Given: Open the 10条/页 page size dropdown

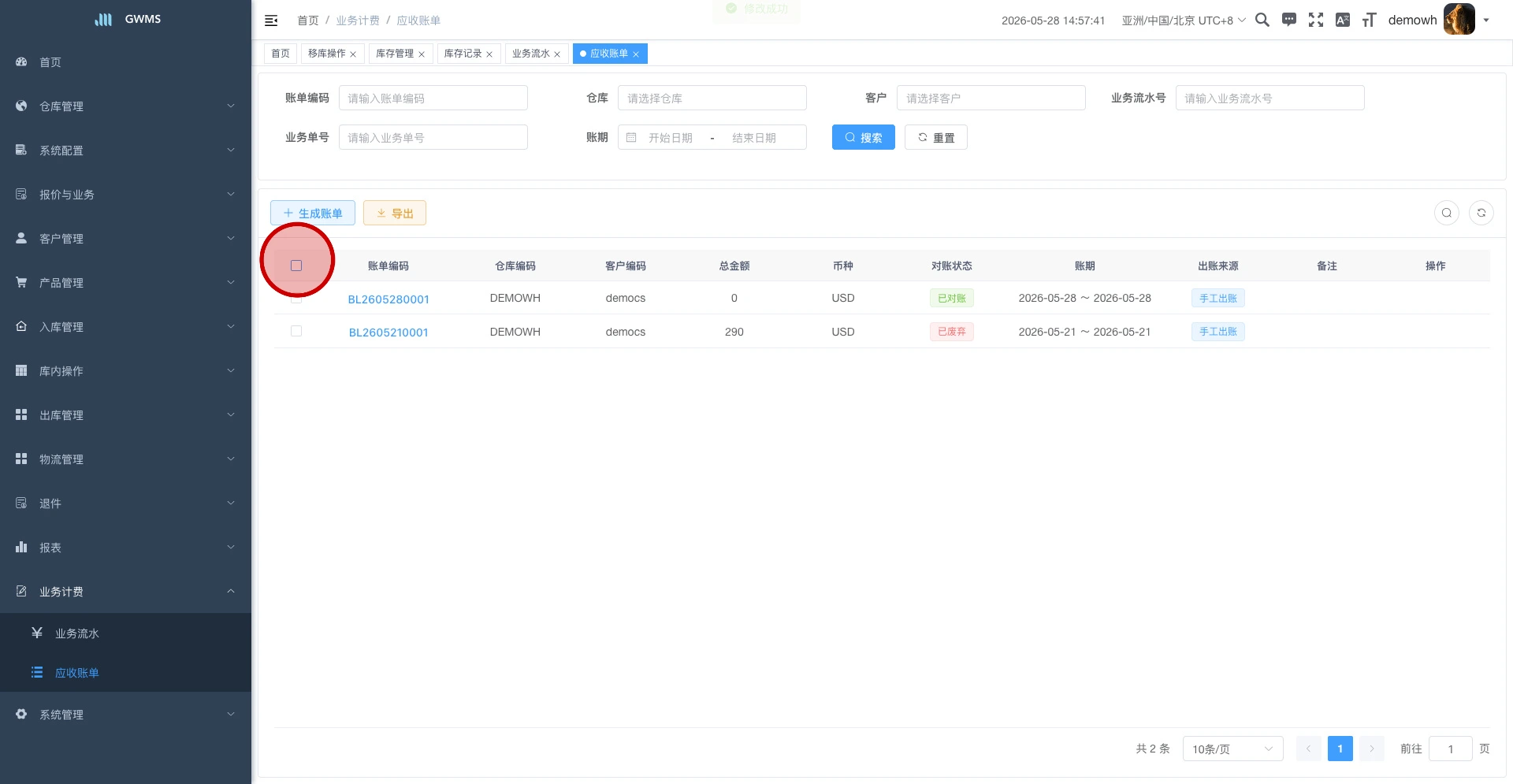Looking at the screenshot, I should click(x=1232, y=749).
